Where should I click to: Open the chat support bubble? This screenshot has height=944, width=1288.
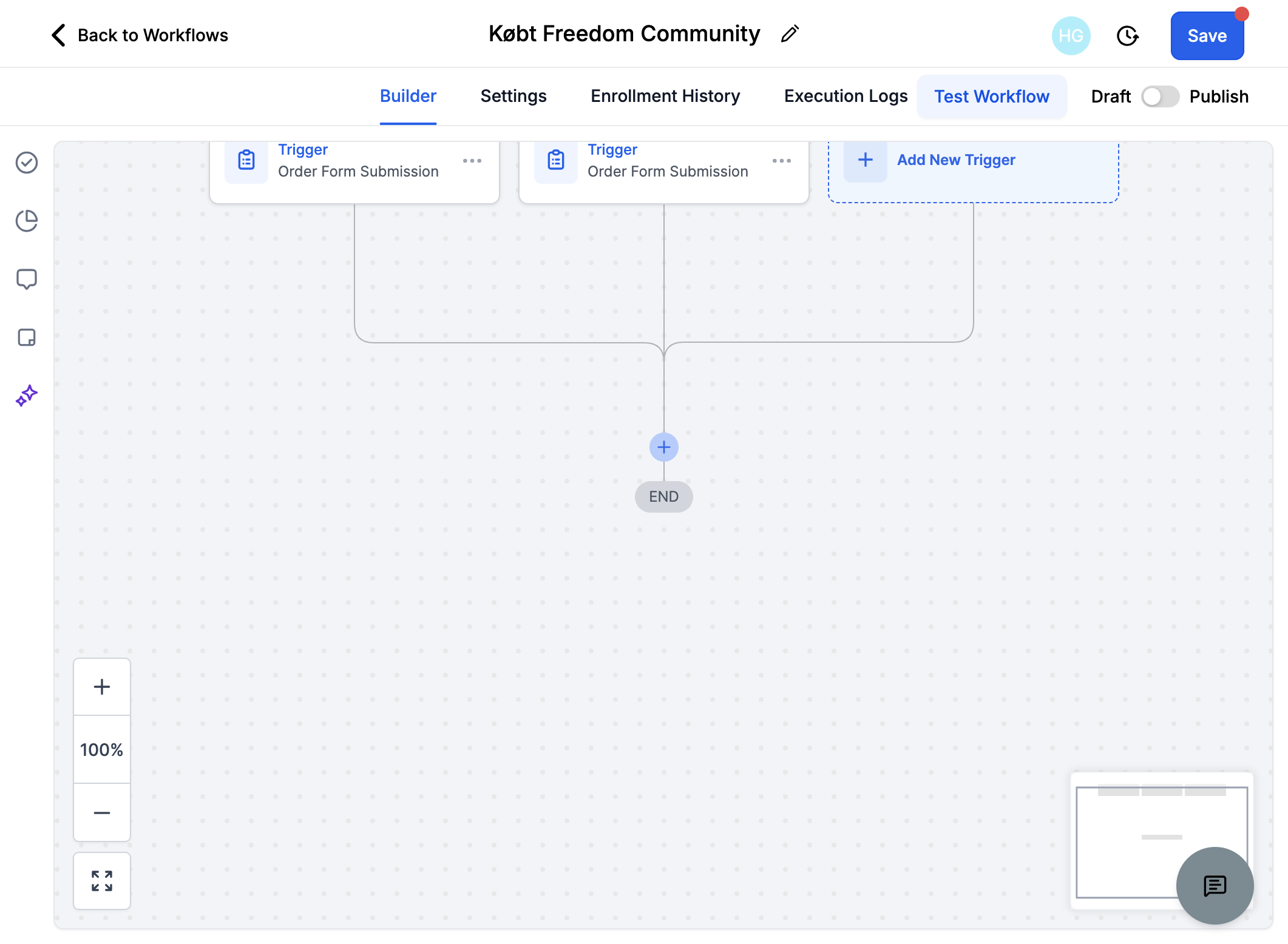coord(1215,886)
